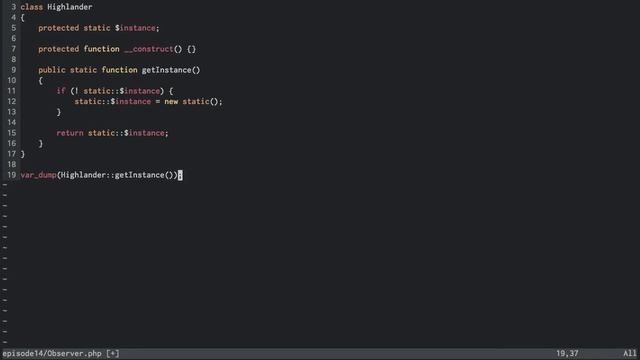This screenshot has width=640, height=360.
Task: Click line number 12 in the gutter
Action: click(11, 101)
